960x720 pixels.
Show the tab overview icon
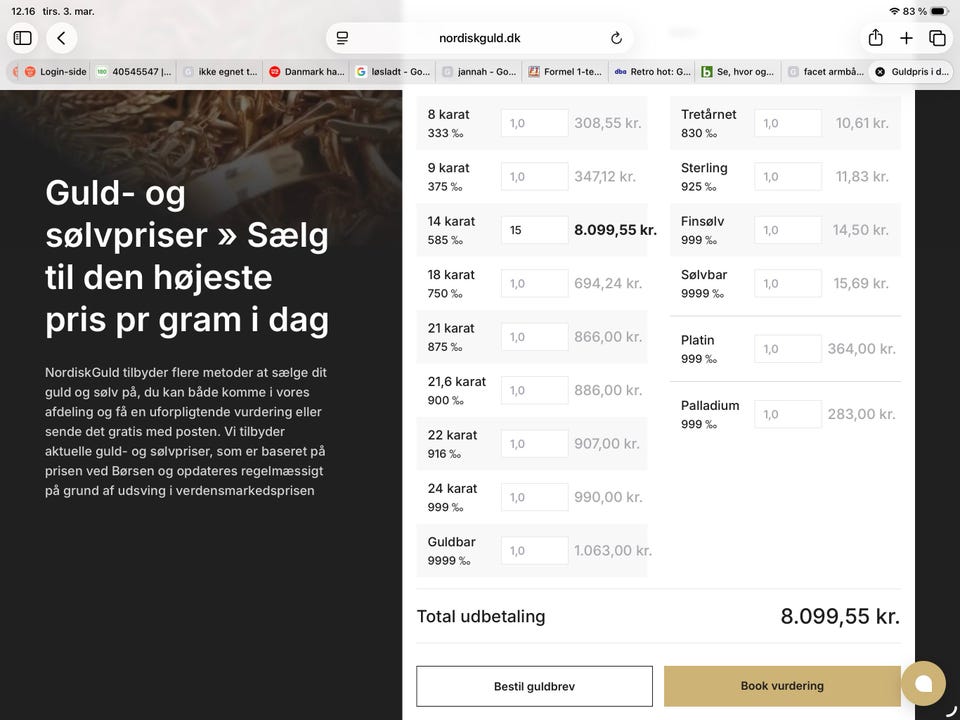tap(937, 38)
